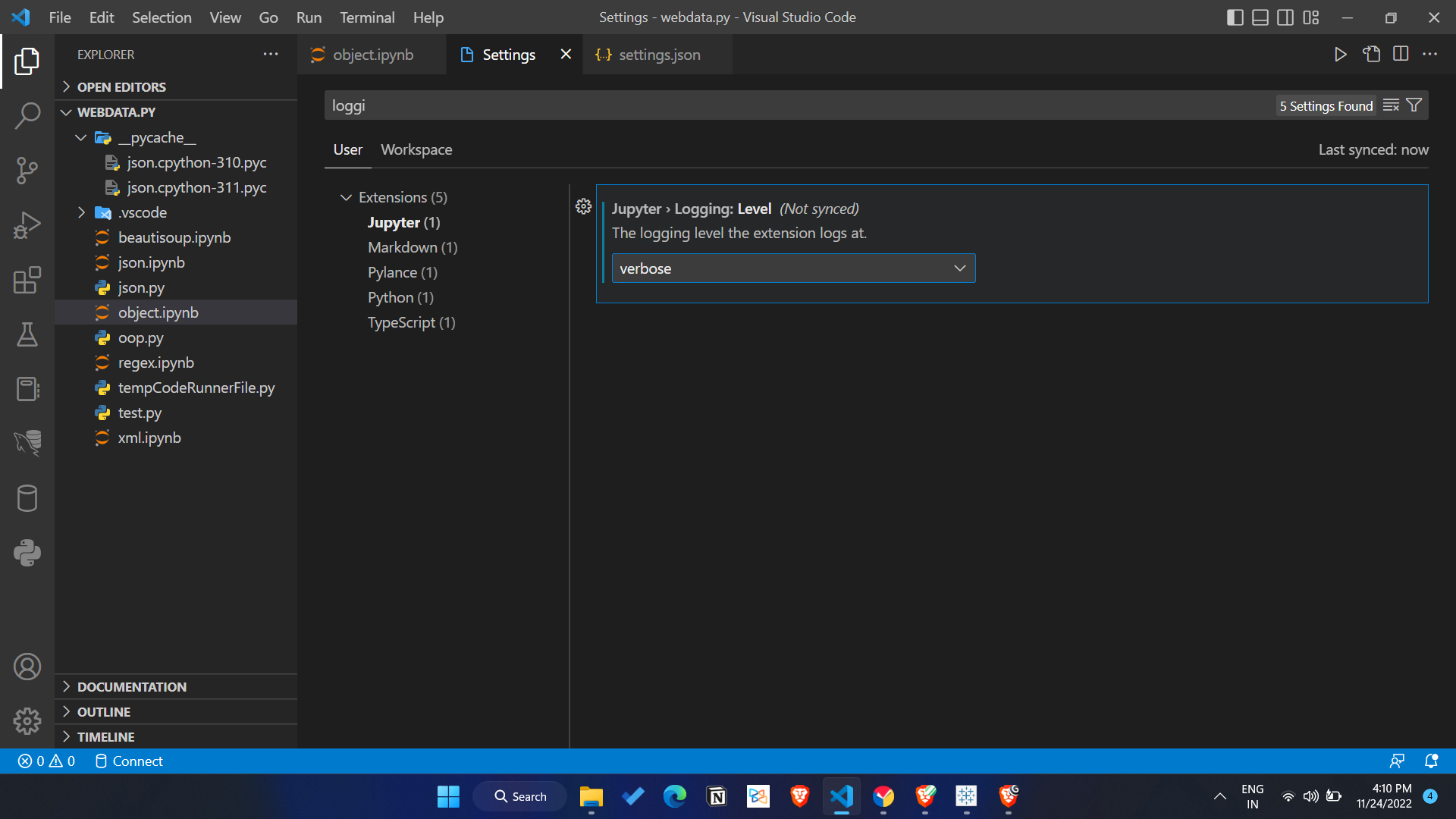This screenshot has height=819, width=1456.
Task: Split the editor to the right
Action: click(x=1399, y=54)
